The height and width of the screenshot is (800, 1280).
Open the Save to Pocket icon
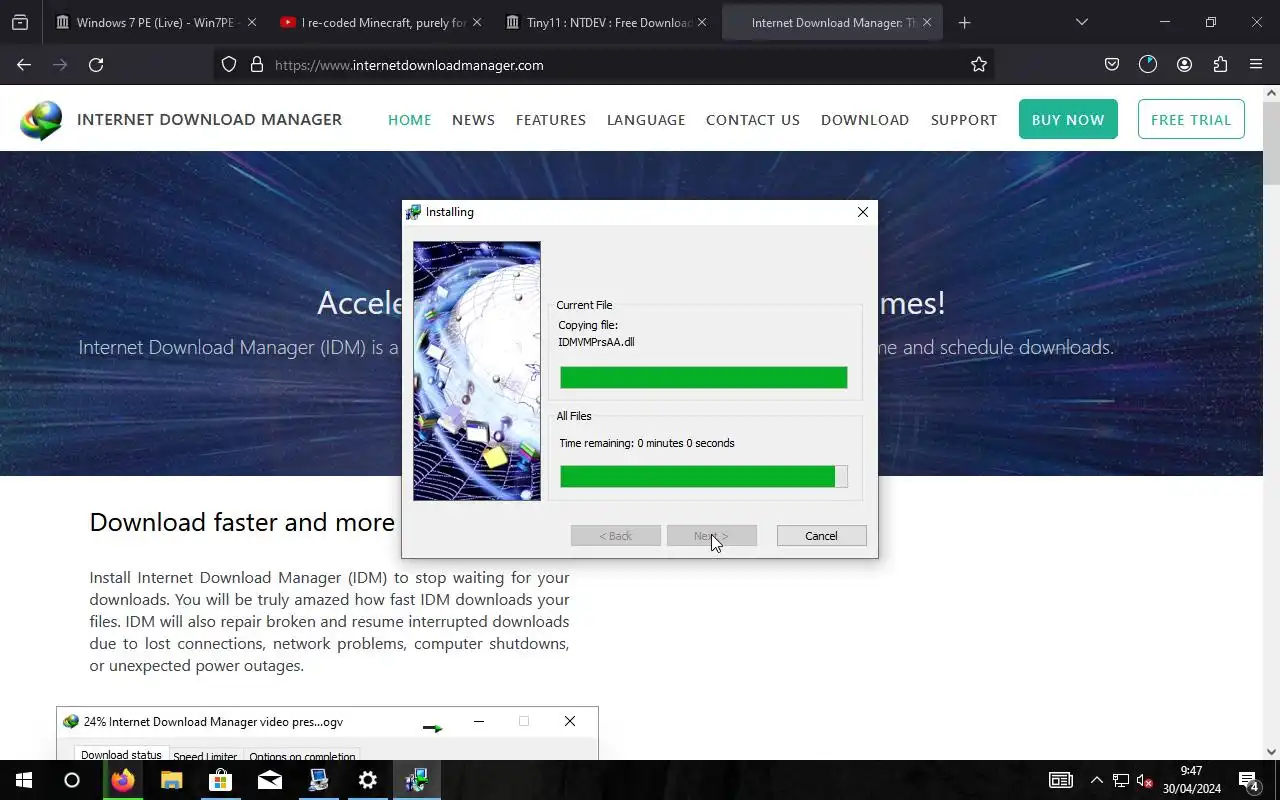[x=1112, y=64]
